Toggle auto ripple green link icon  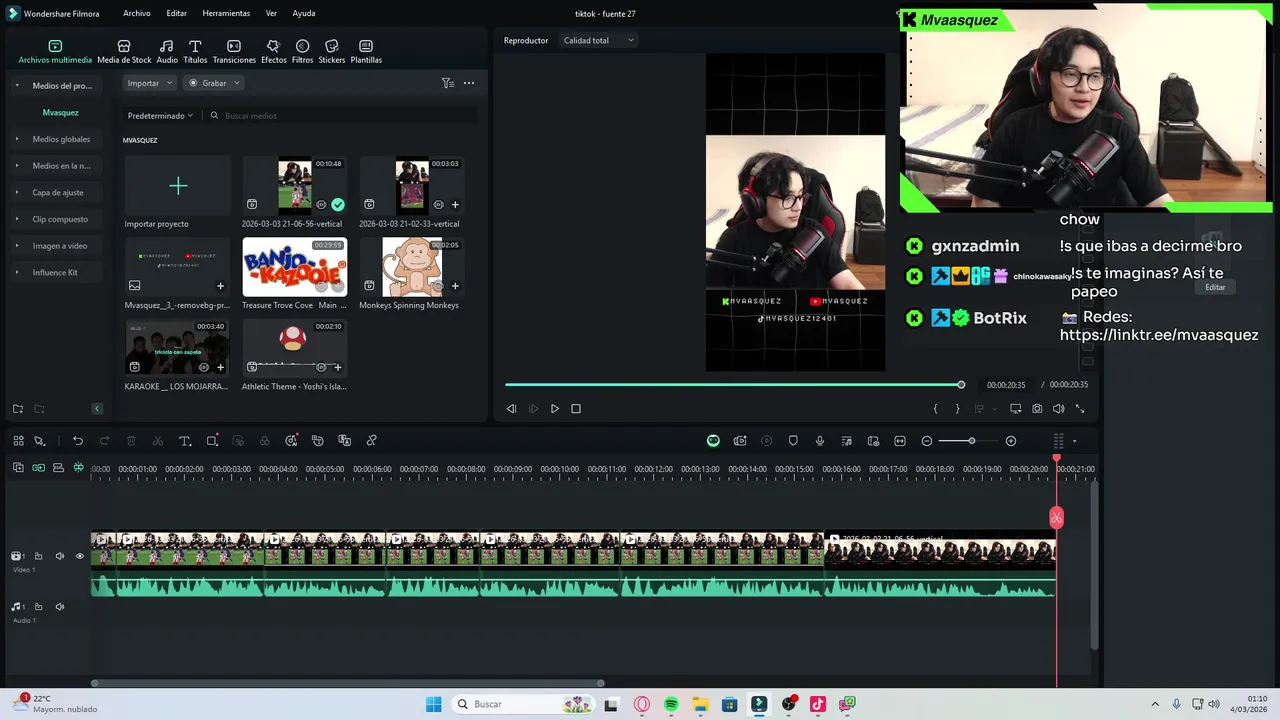pos(38,468)
